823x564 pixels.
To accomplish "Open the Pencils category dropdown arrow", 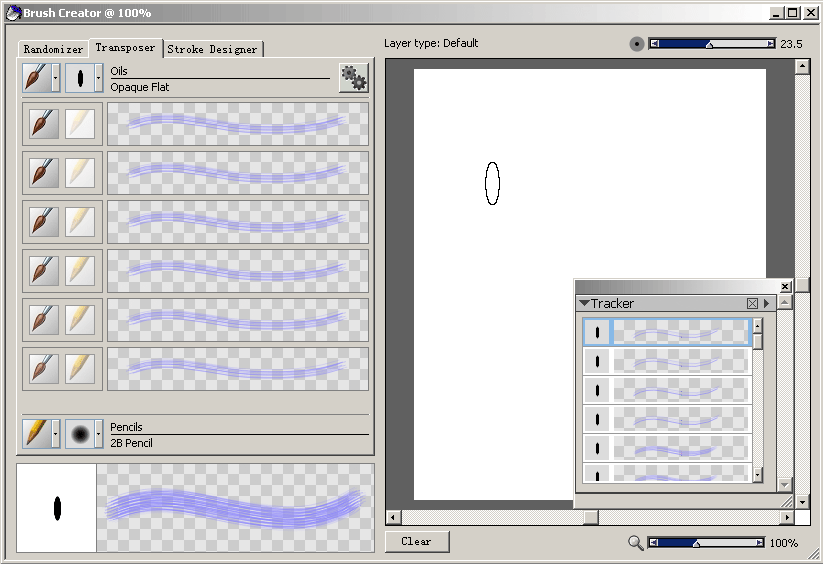I will tap(55, 433).
